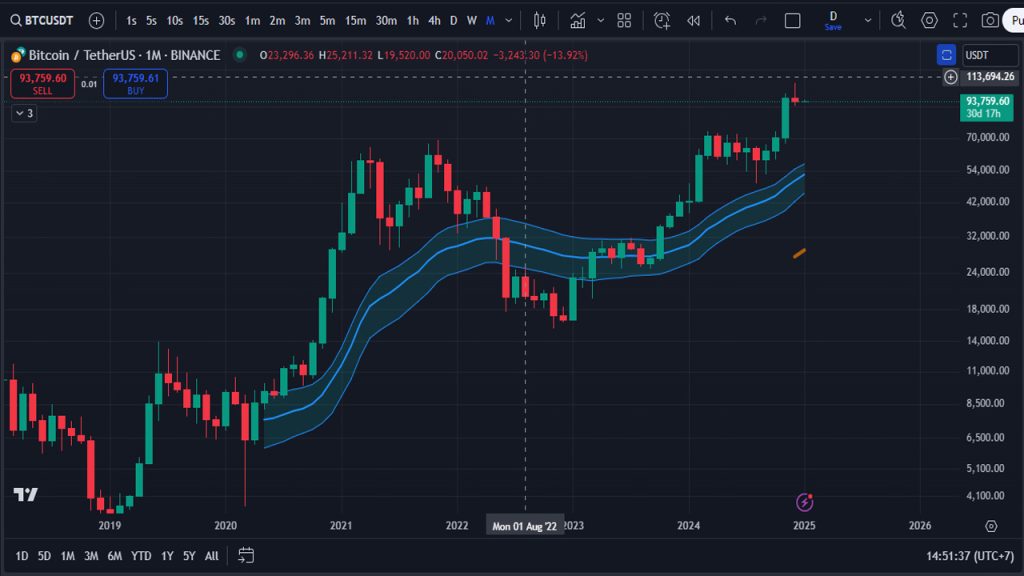Switch timeframe to the 1Y tab
The height and width of the screenshot is (576, 1024).
[167, 556]
